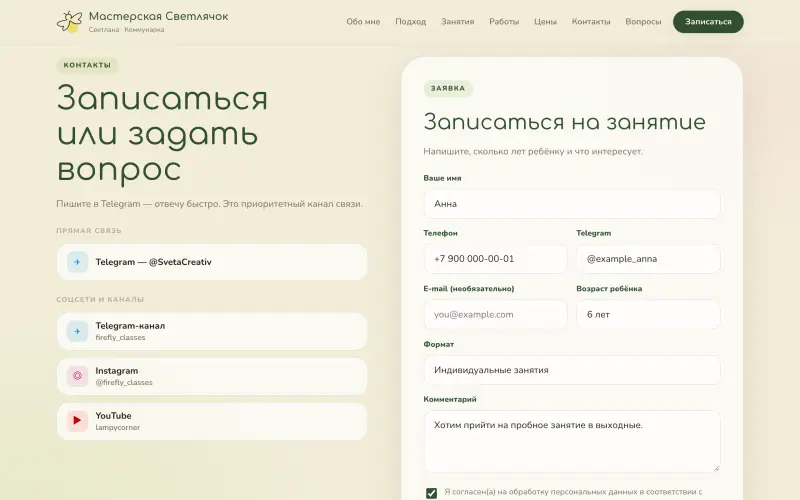The image size is (800, 500).
Task: Open the Instagram @firefly_classes link
Action: [x=212, y=376]
